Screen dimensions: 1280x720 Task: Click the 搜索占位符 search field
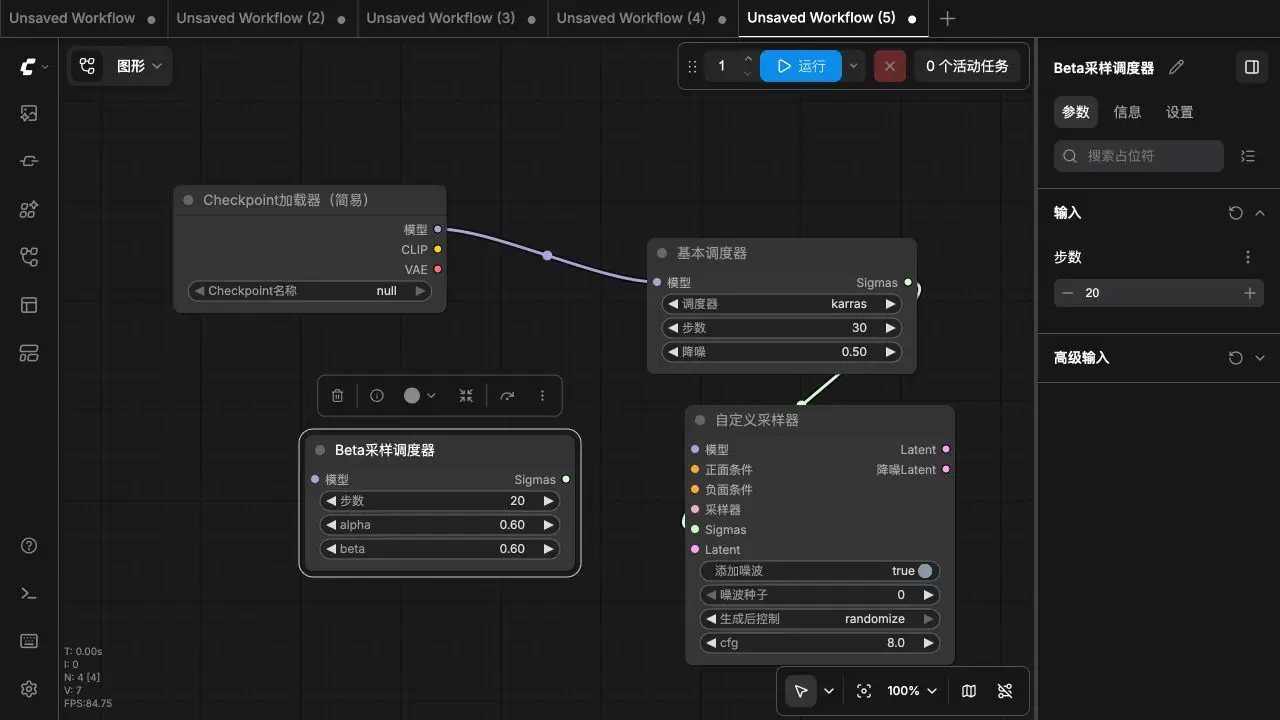1139,156
